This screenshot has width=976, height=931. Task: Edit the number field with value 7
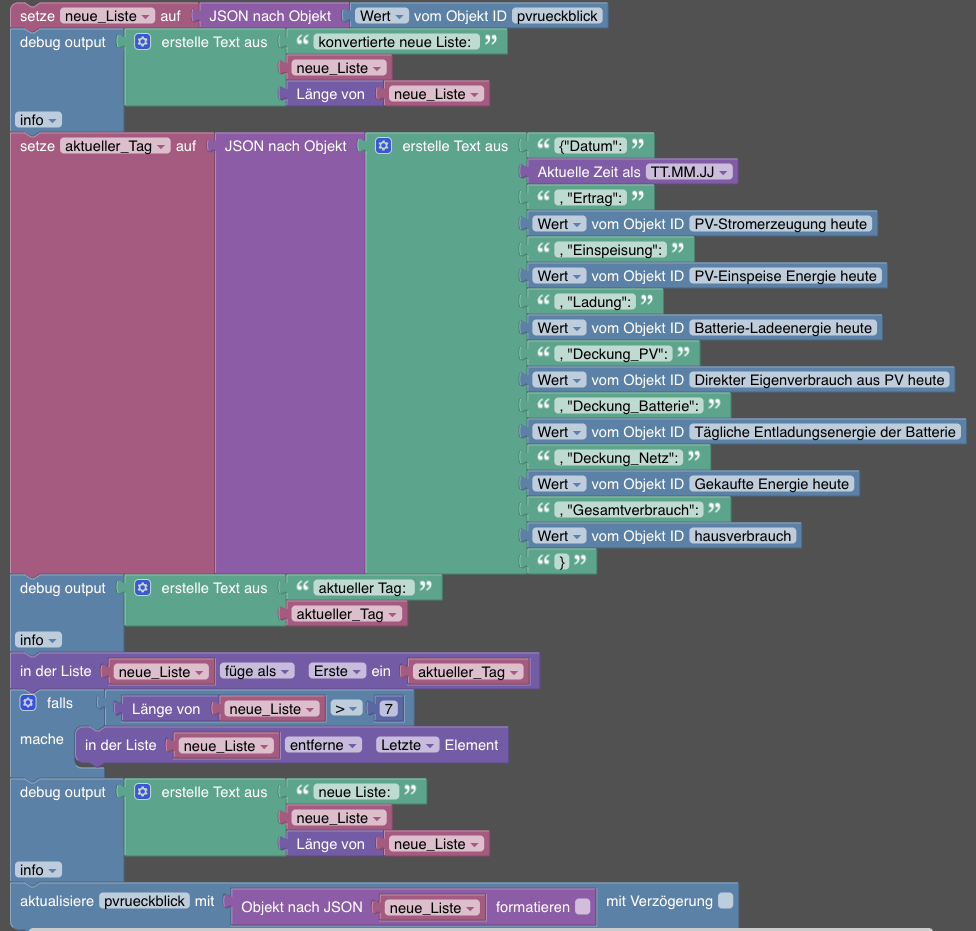388,708
